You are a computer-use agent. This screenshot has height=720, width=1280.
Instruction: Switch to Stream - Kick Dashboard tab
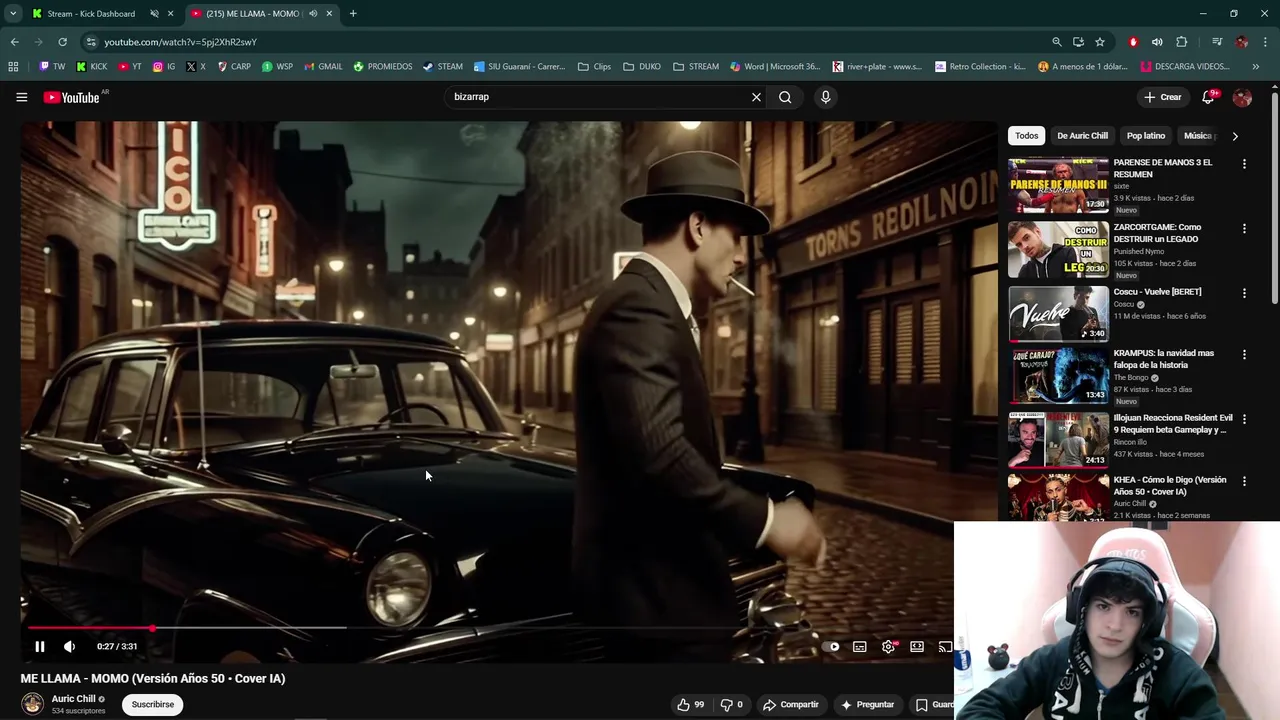(90, 13)
